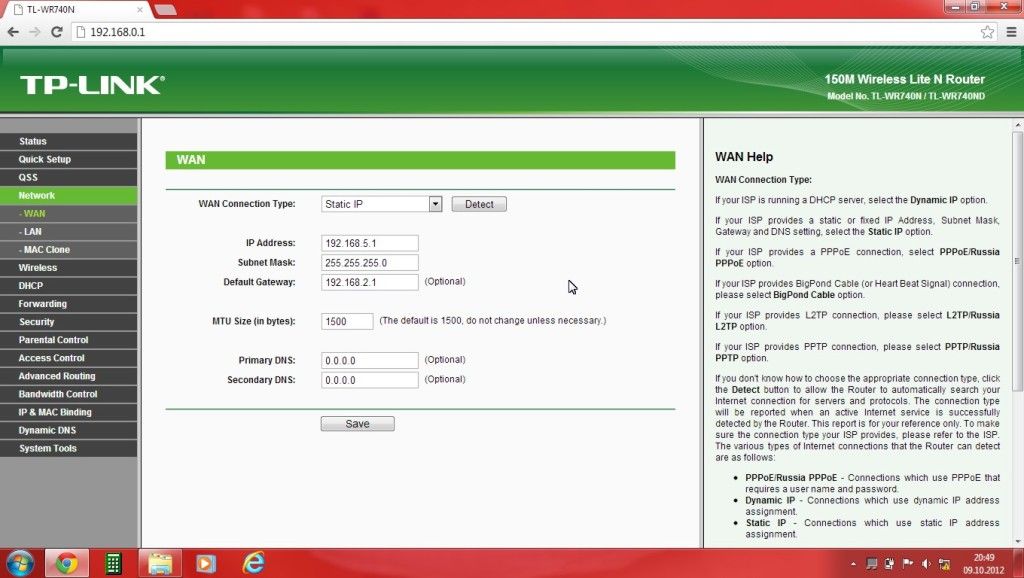
Task: Select the QSS menu entry
Action: click(x=69, y=177)
